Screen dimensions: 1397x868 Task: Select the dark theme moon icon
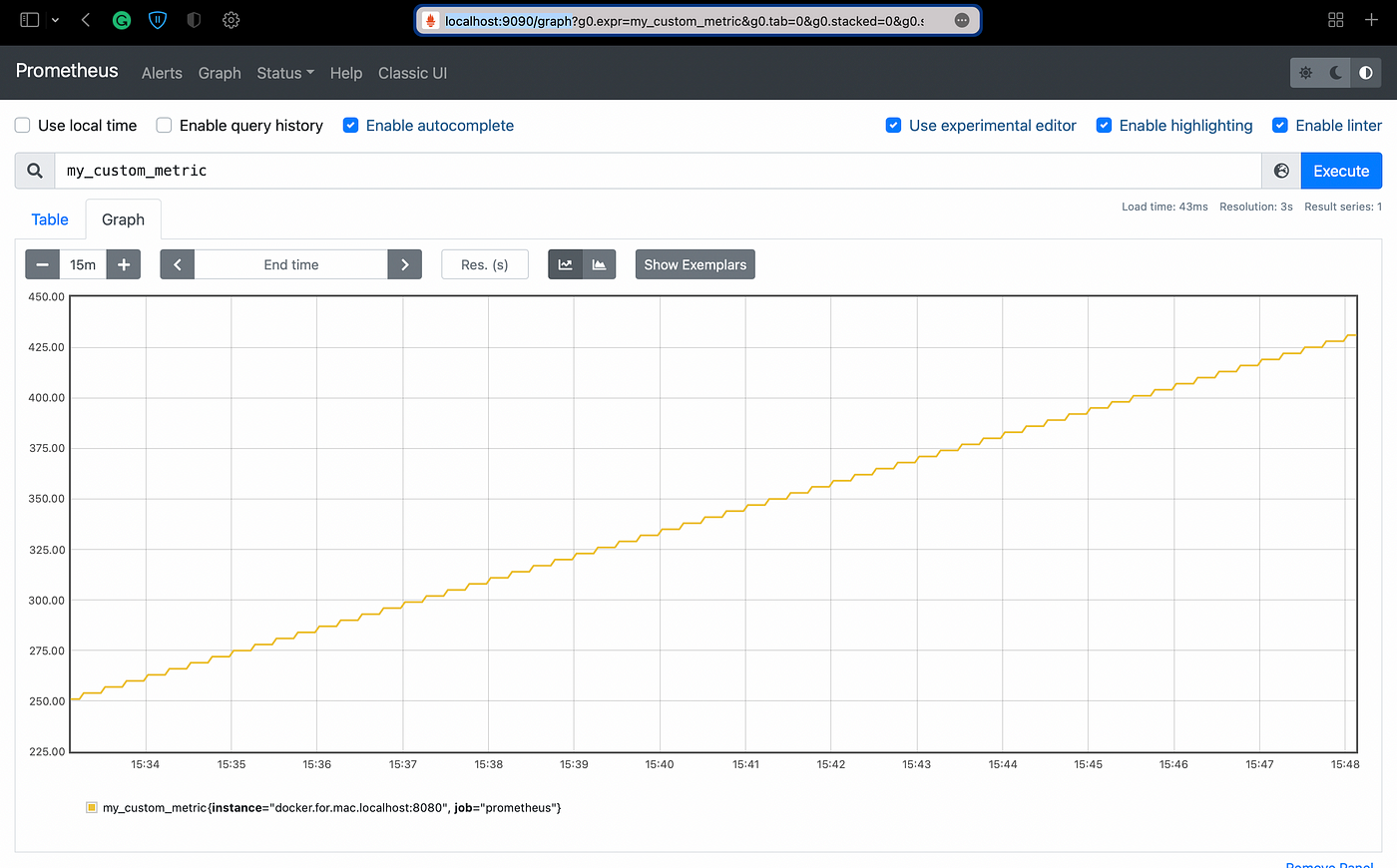pos(1336,73)
